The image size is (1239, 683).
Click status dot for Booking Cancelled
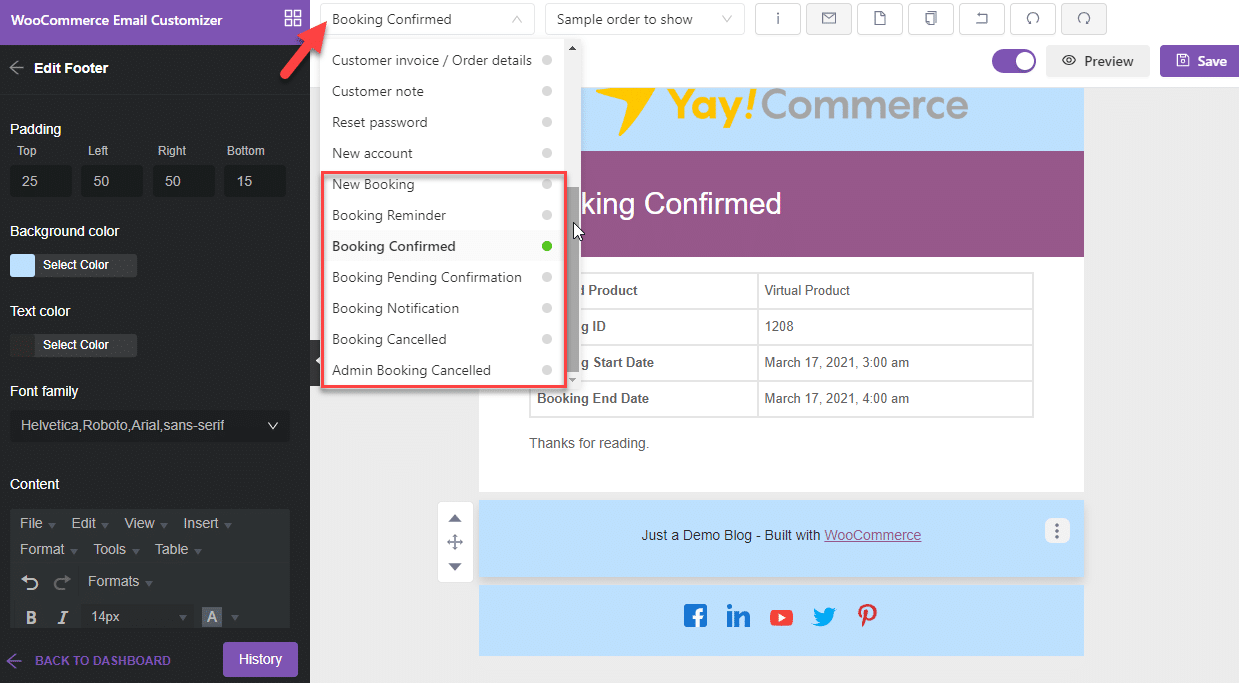point(547,339)
